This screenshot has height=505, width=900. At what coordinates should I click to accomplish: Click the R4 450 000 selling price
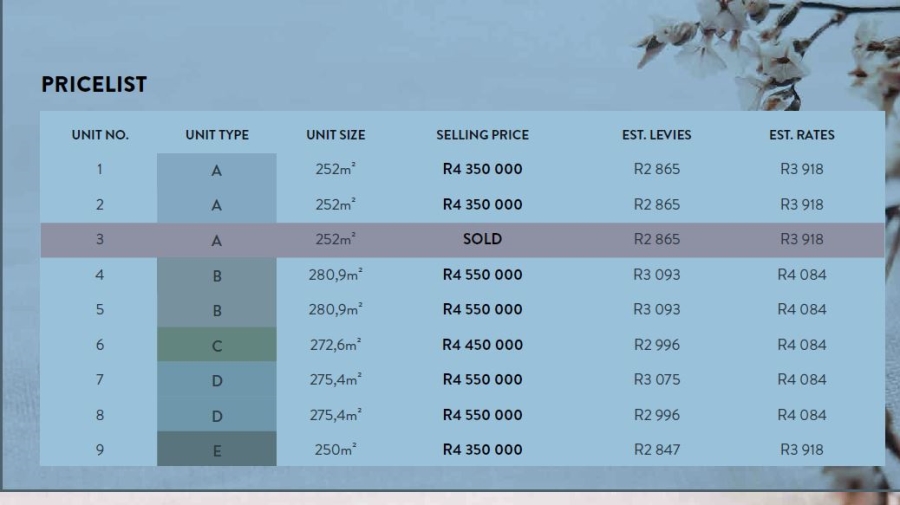pyautogui.click(x=482, y=345)
